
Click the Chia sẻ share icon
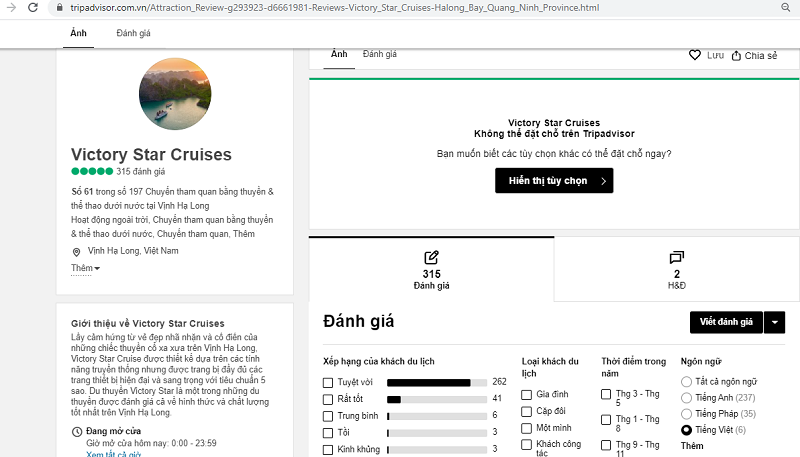737,55
